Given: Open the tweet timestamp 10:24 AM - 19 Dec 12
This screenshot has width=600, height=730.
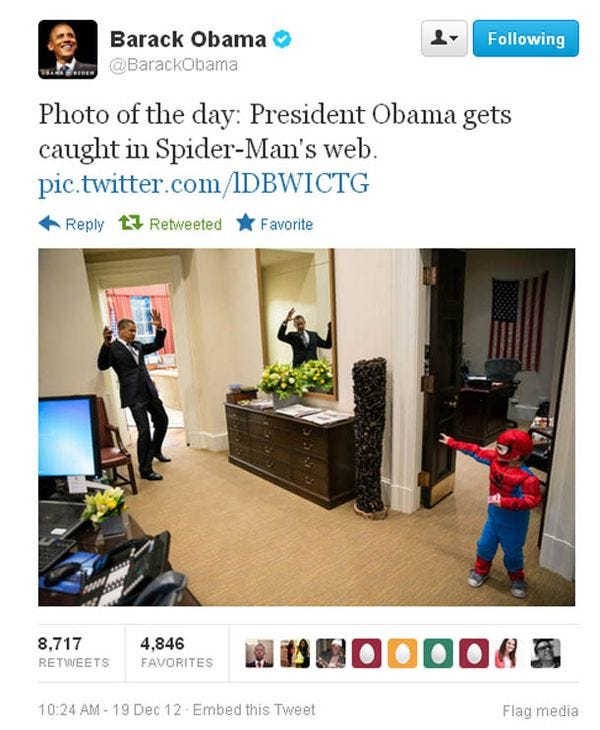Looking at the screenshot, I should tap(109, 710).
